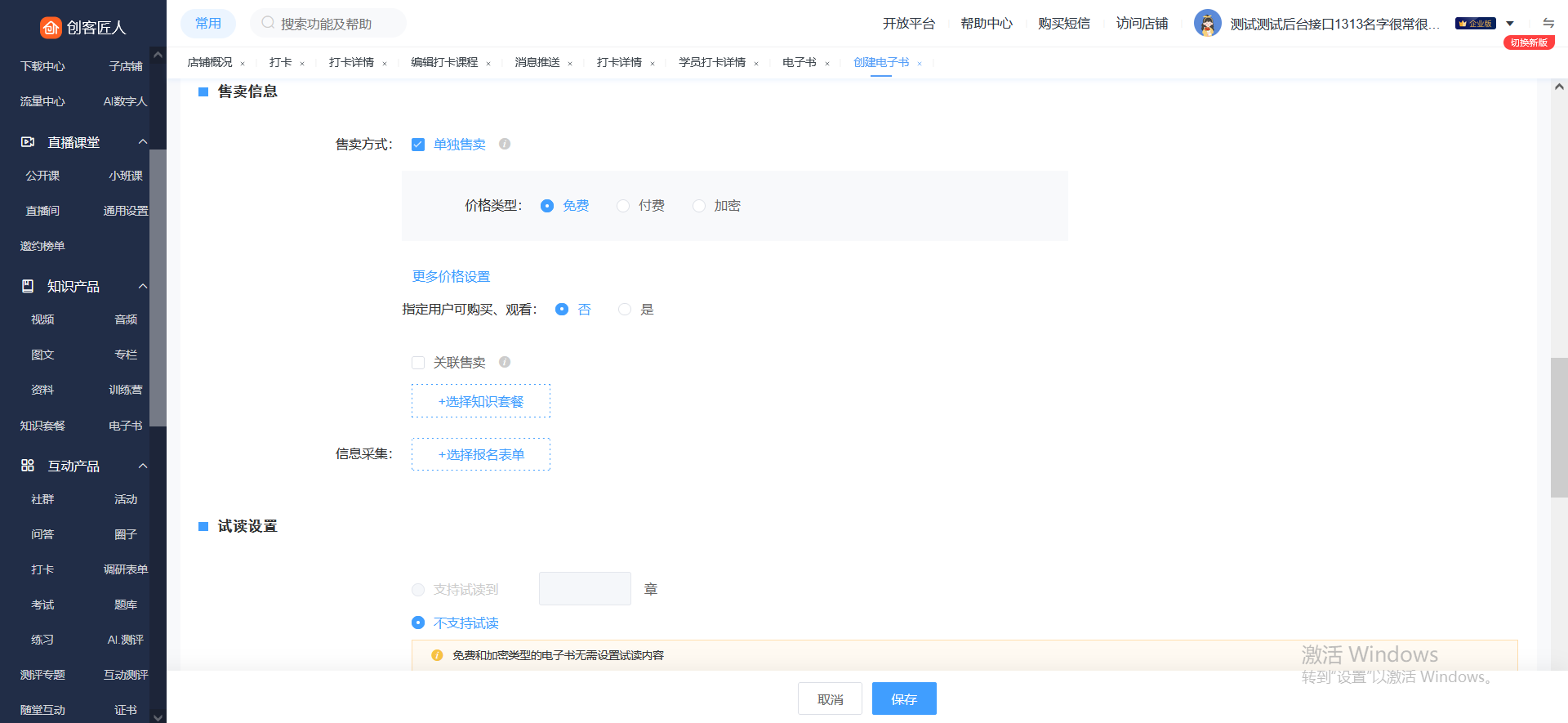Click the 保存 button

904,698
